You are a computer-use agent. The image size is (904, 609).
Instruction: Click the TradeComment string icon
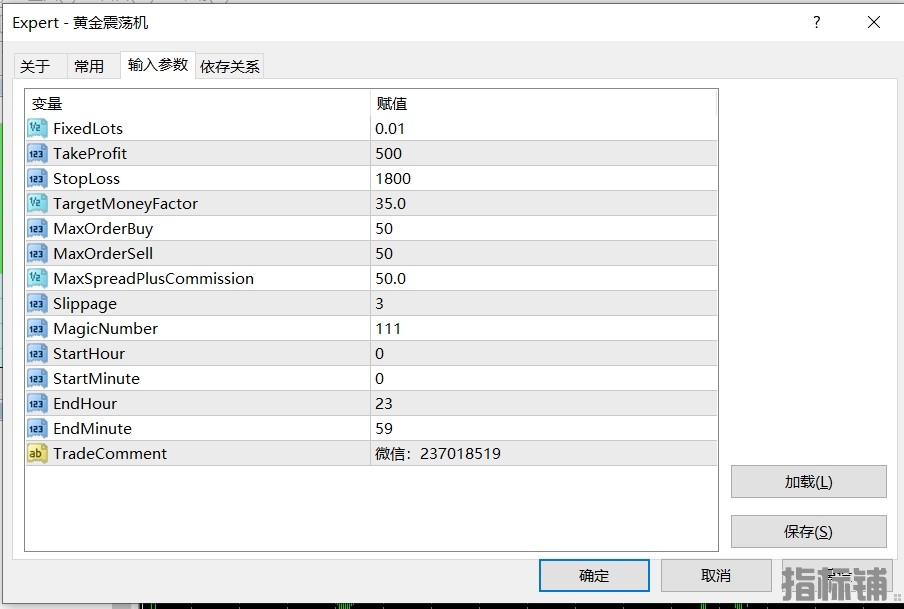tap(37, 453)
